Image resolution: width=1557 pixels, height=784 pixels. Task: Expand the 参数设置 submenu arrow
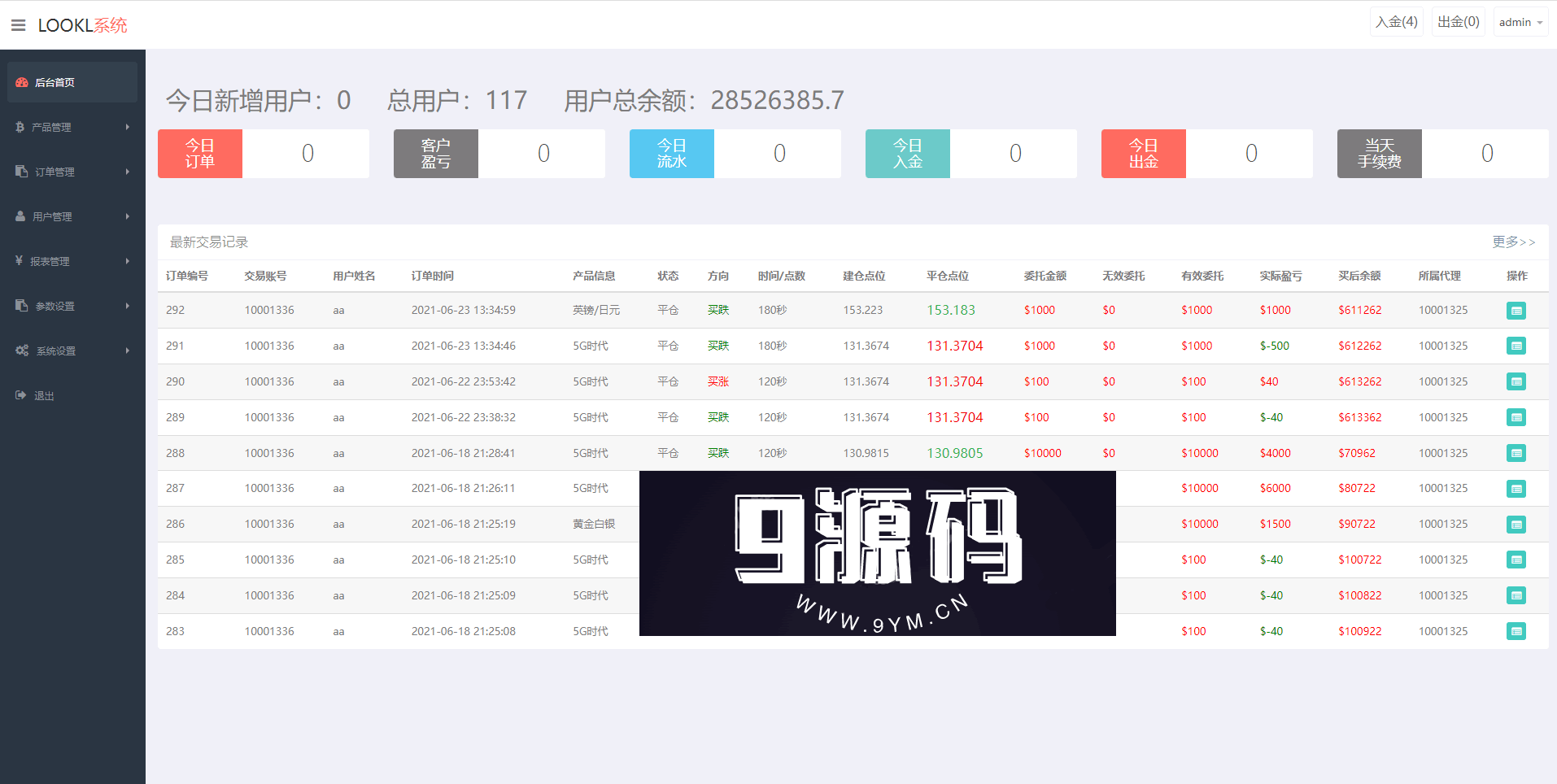[x=128, y=306]
